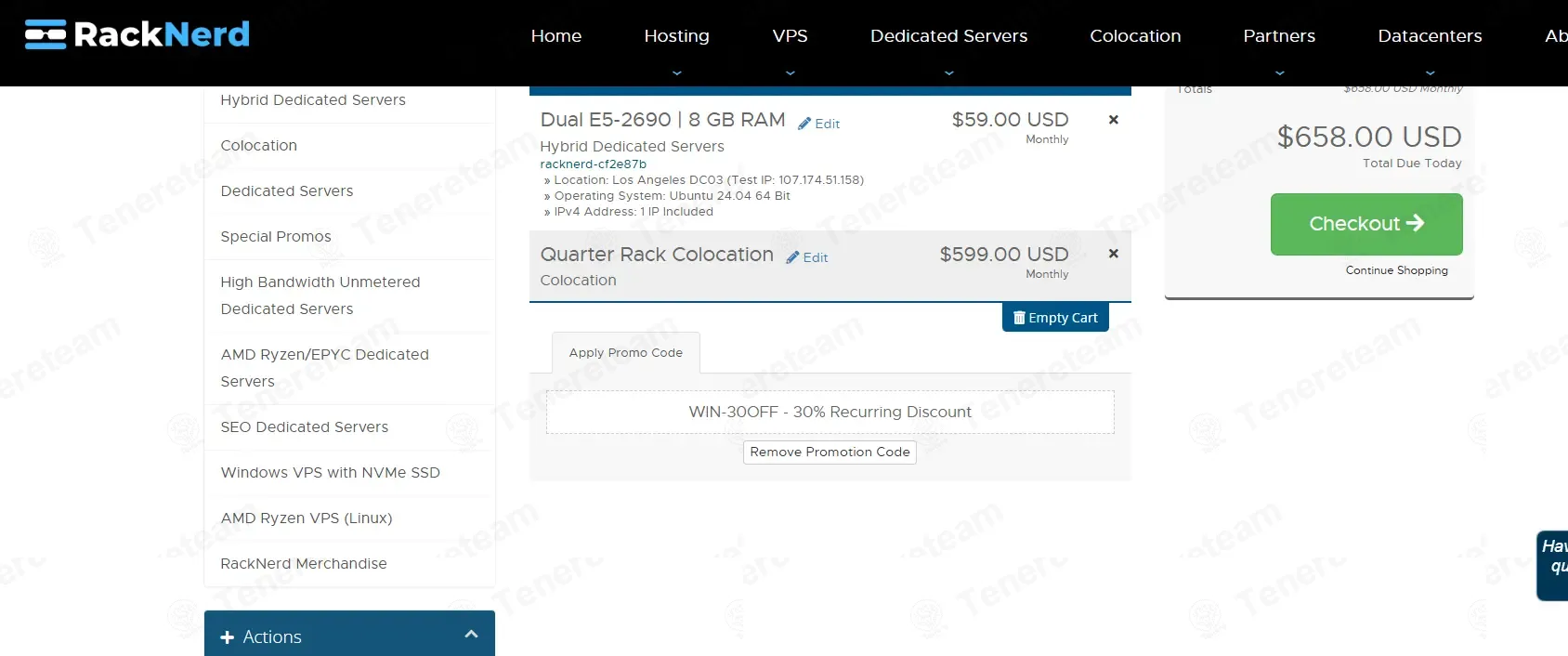Expand the Partners menu dropdown arrow
This screenshot has width=1568, height=656.
tap(1280, 72)
